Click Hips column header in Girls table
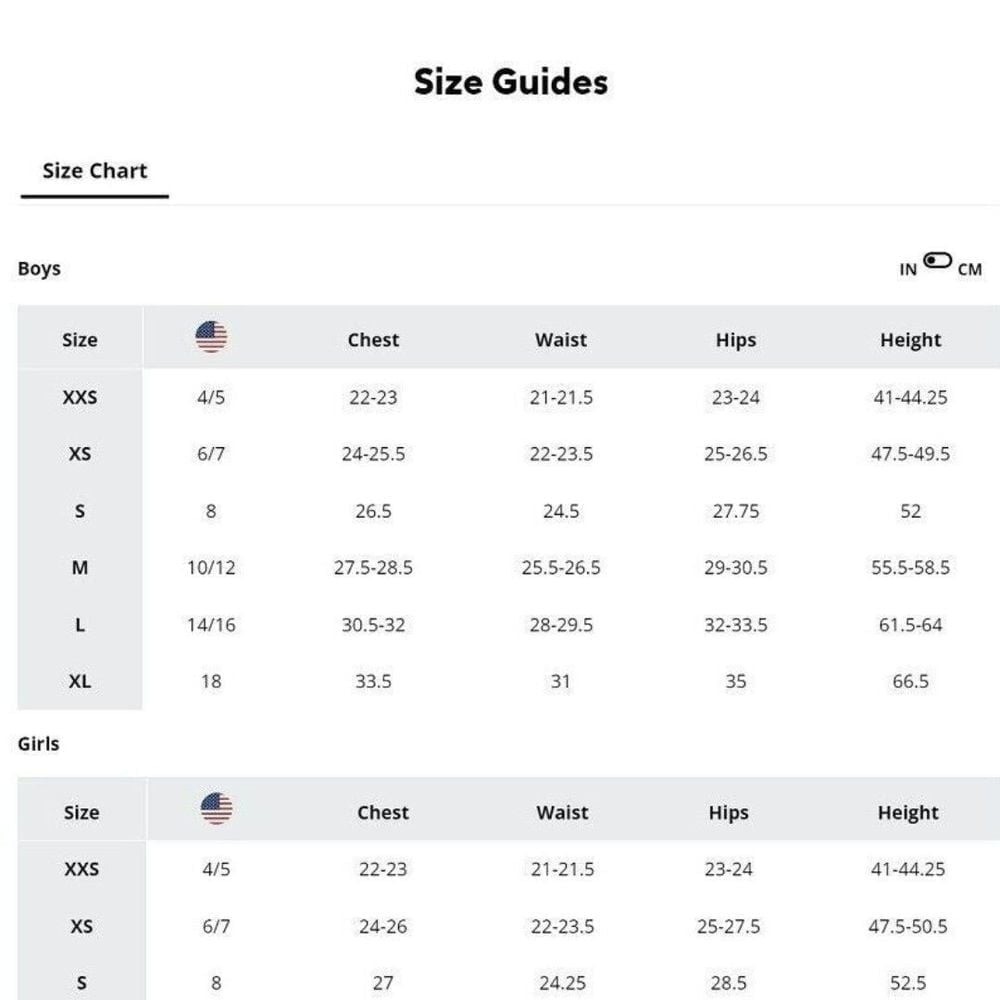 click(728, 813)
